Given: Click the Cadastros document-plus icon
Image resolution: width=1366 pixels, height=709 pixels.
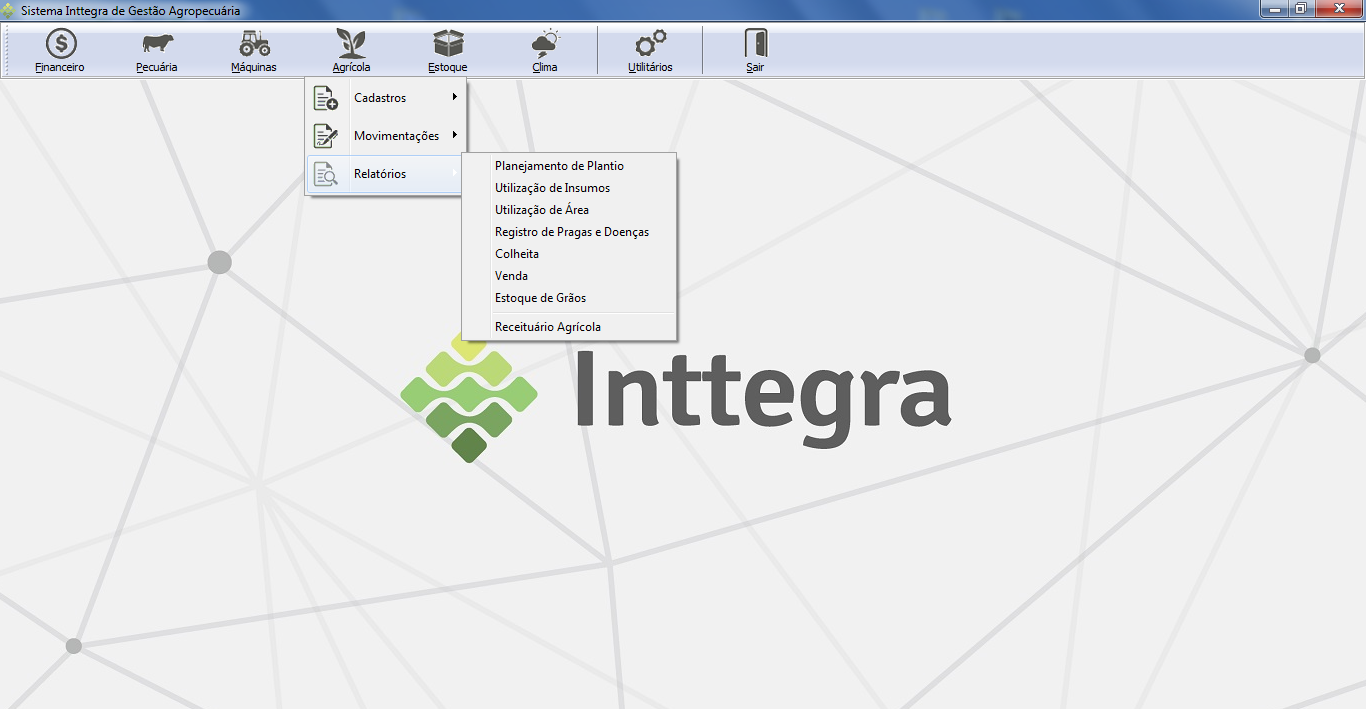Looking at the screenshot, I should (x=326, y=98).
